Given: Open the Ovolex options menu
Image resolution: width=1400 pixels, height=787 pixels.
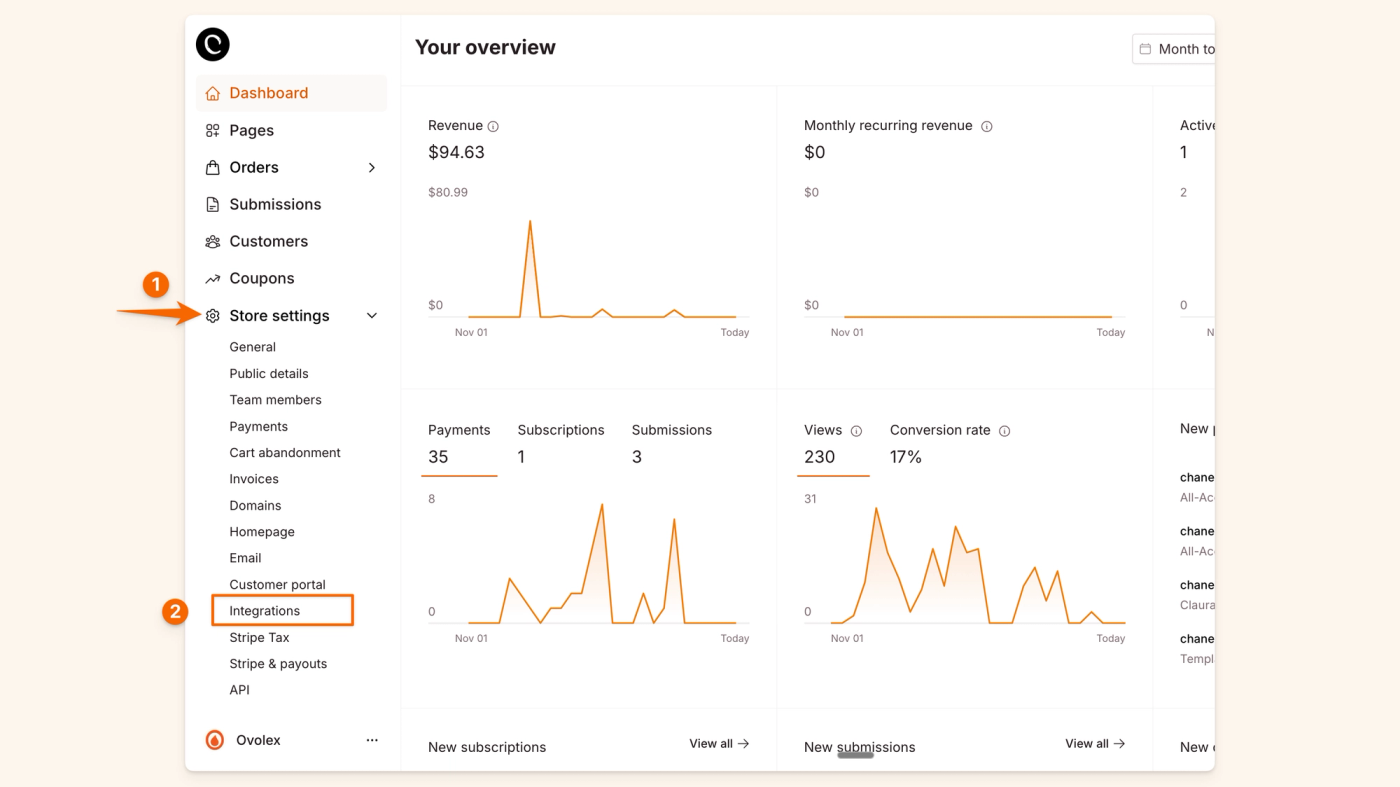Looking at the screenshot, I should point(371,740).
